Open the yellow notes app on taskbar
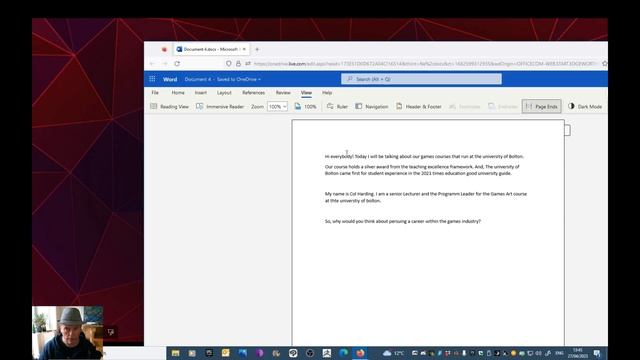 click(x=225, y=353)
